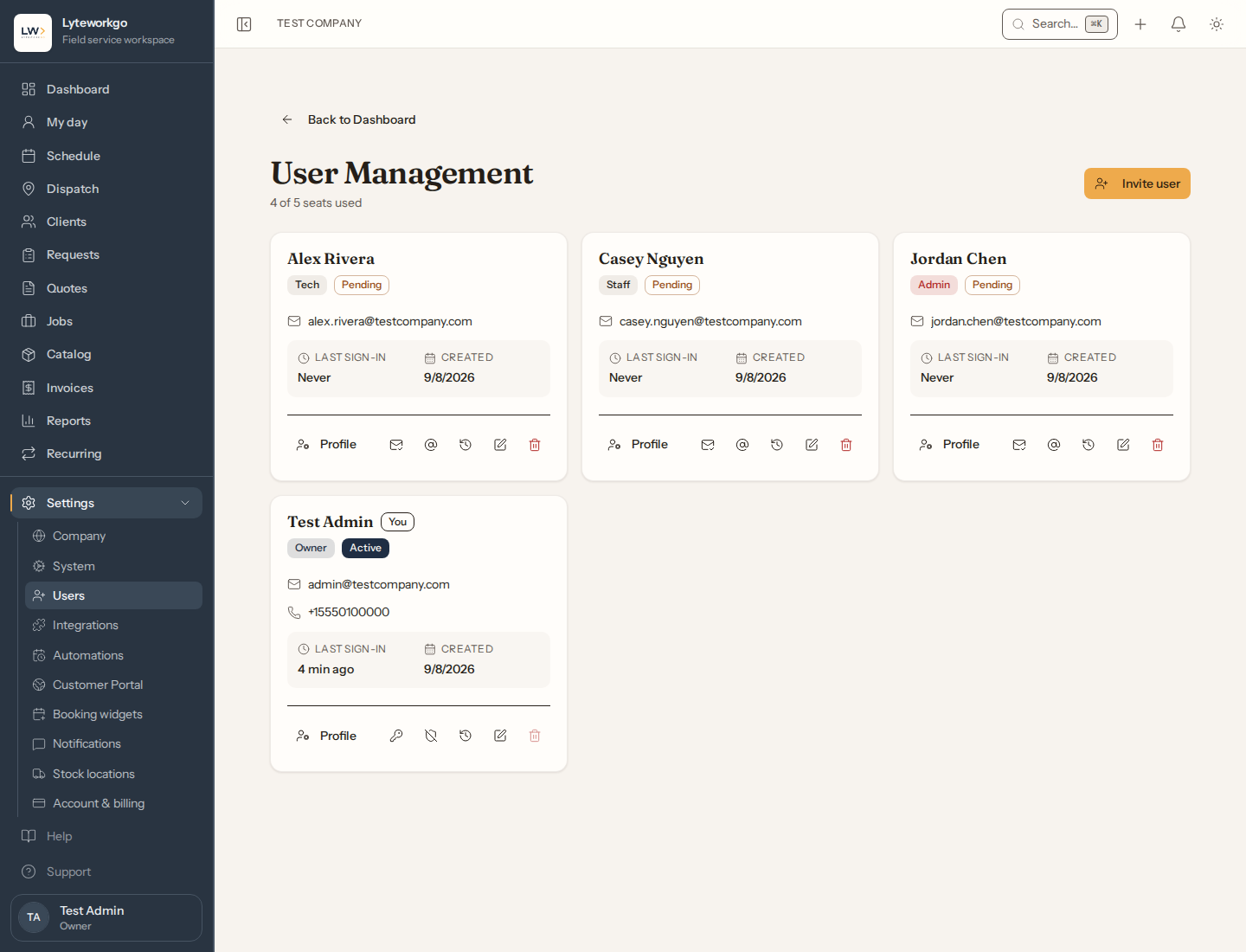The image size is (1246, 952).
Task: Edit Casey Nguyen with pencil icon
Action: click(812, 445)
